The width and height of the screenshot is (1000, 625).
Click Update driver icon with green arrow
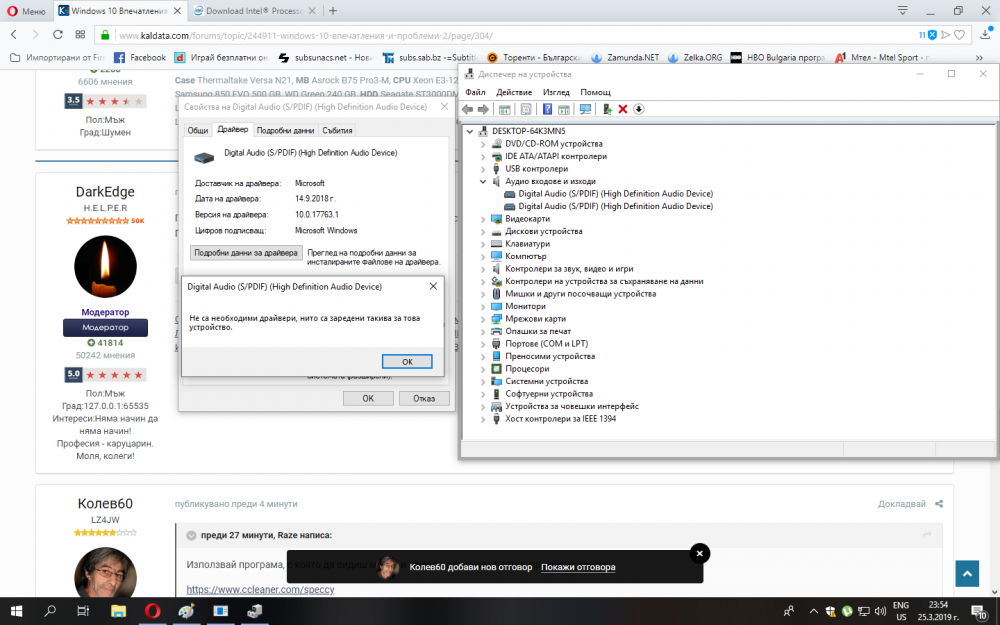[x=607, y=110]
